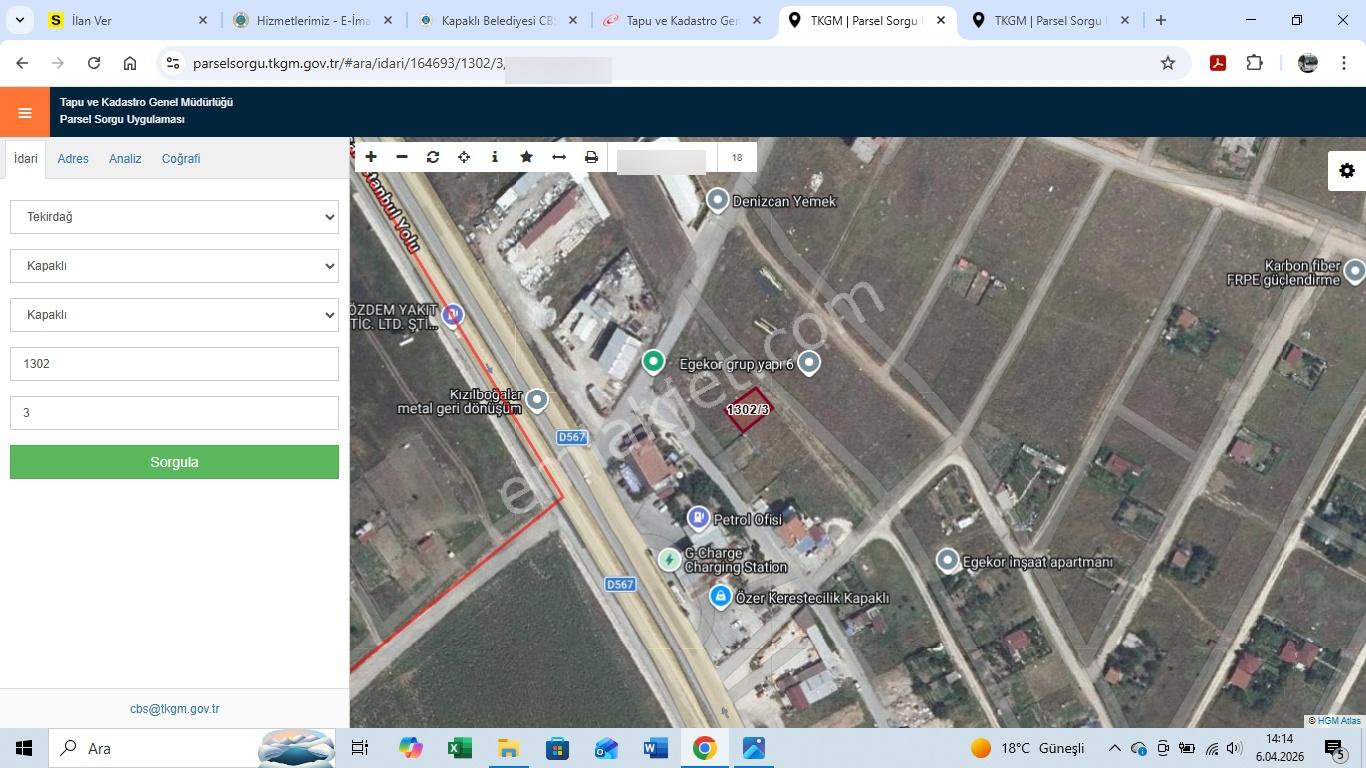
Task: Open the info tool in map toolbar
Action: click(495, 157)
